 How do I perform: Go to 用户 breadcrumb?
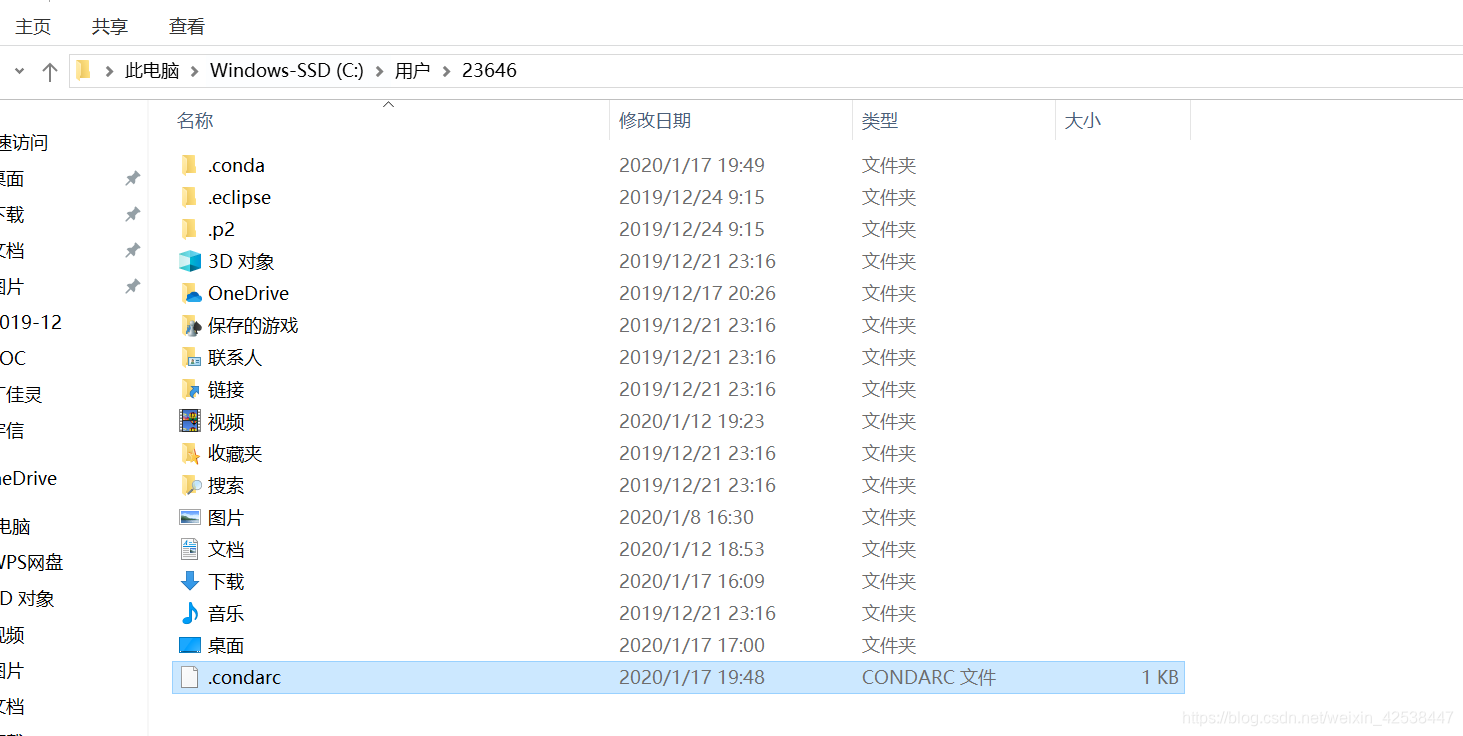412,71
